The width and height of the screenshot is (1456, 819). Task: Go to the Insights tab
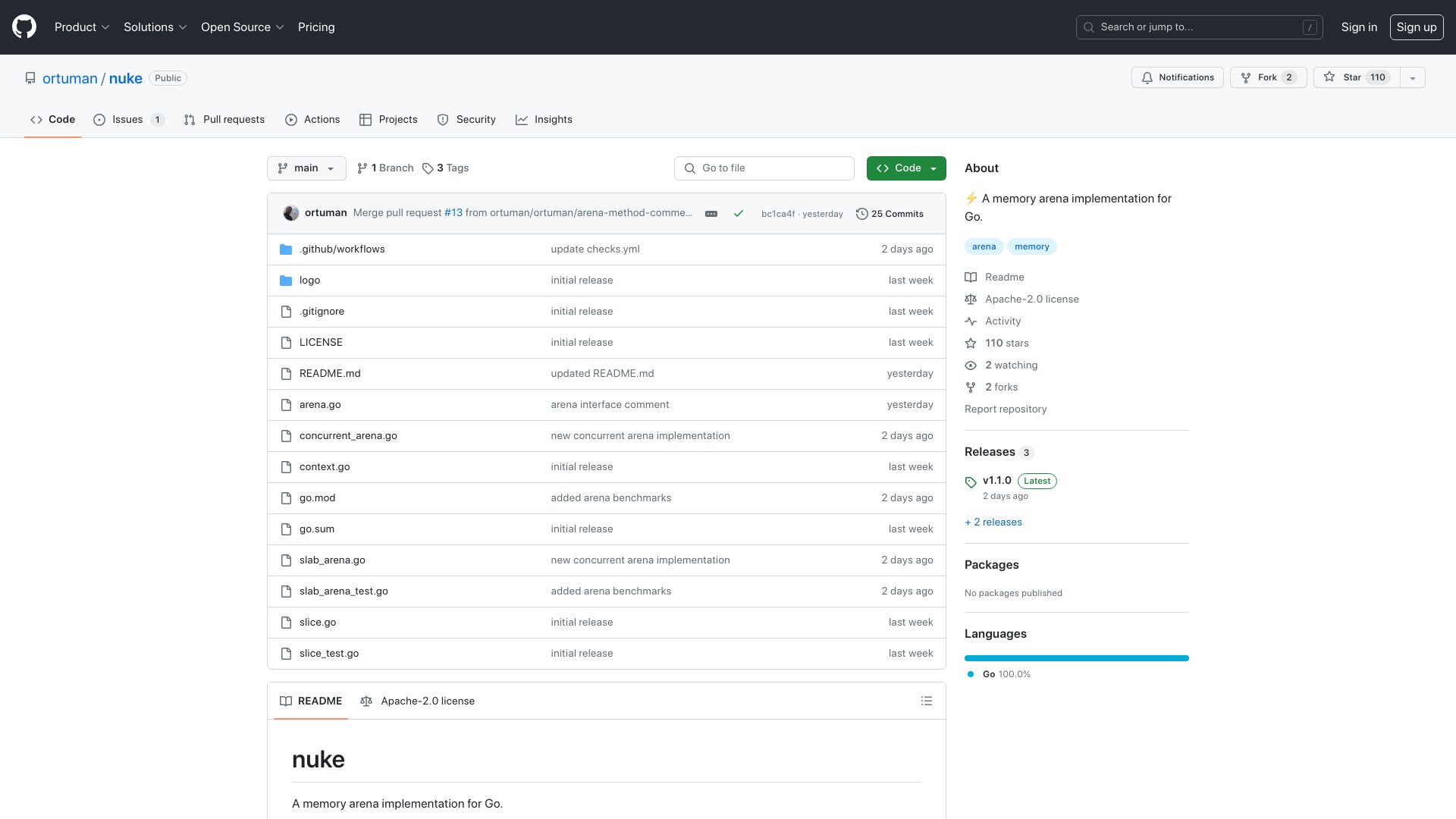tap(544, 120)
